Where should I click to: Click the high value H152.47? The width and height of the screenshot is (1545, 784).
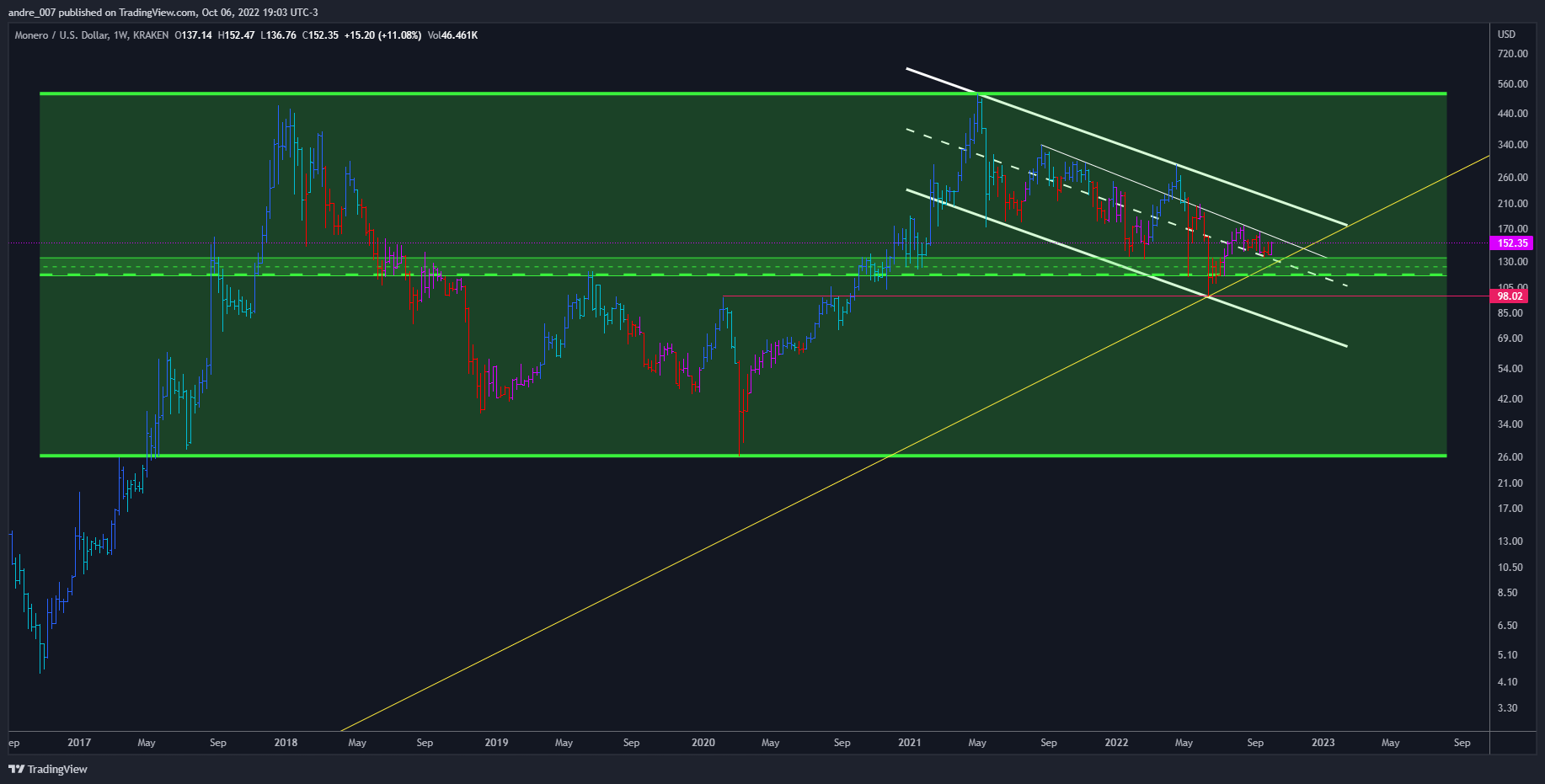[237, 35]
